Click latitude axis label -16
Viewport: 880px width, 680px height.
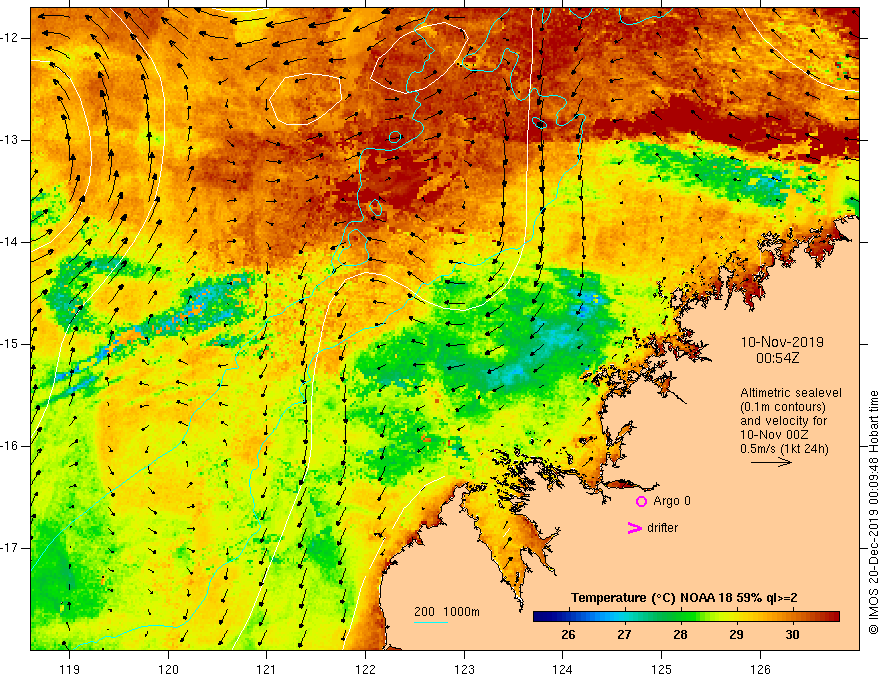coord(10,446)
